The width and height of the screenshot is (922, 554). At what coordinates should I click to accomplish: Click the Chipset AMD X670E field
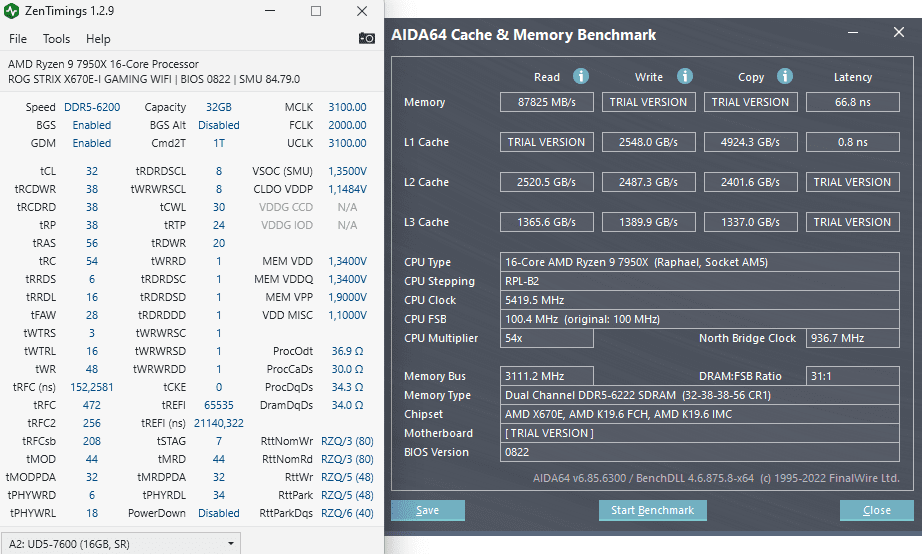[700, 414]
